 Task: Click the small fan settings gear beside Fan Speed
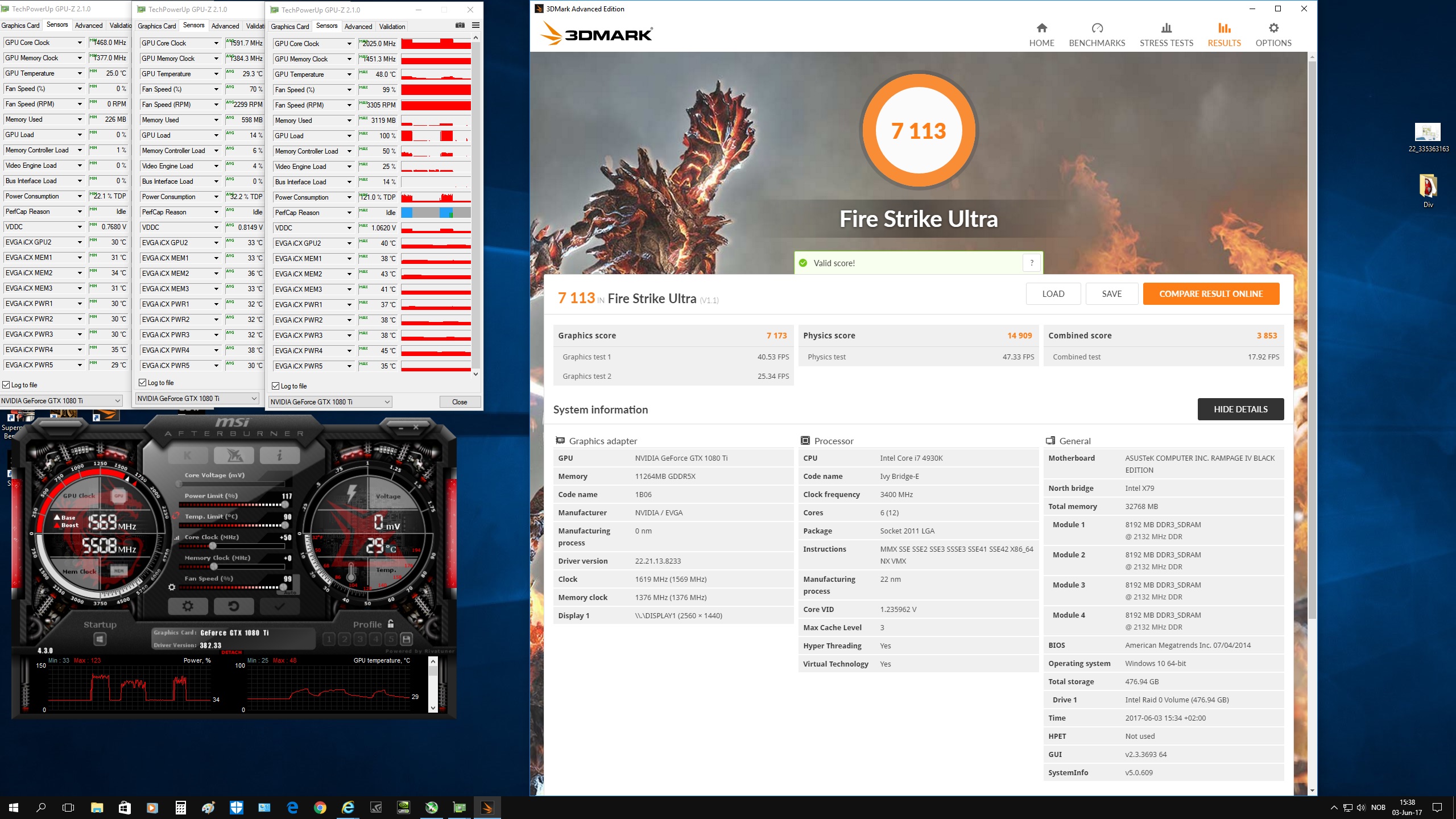pyautogui.click(x=172, y=587)
